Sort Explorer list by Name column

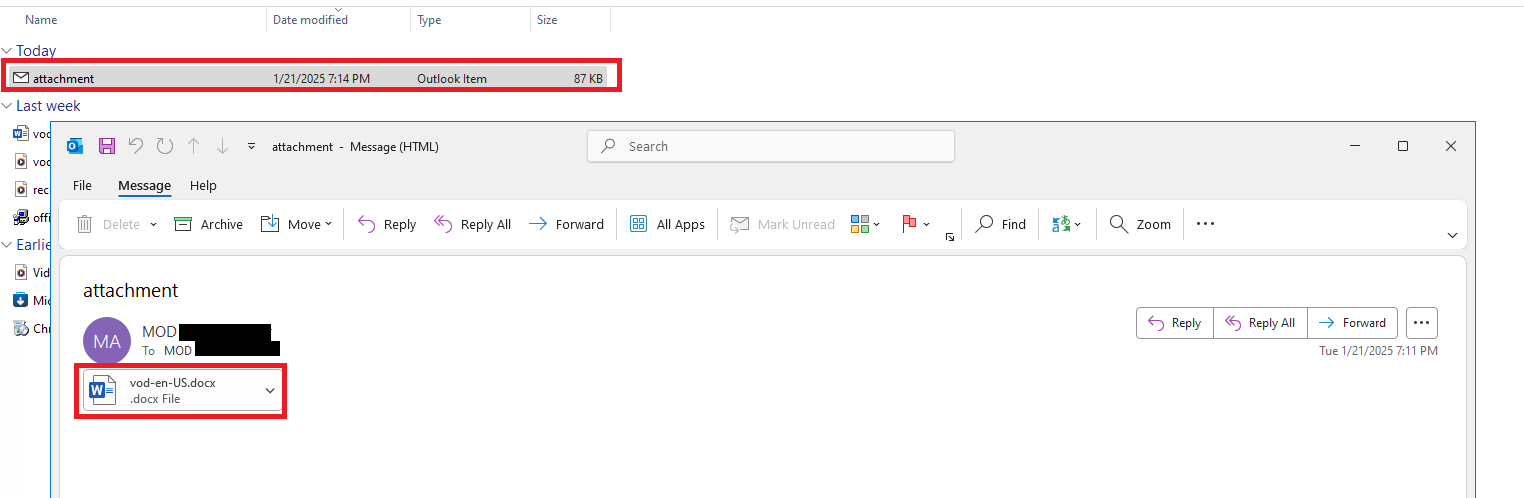[x=41, y=20]
